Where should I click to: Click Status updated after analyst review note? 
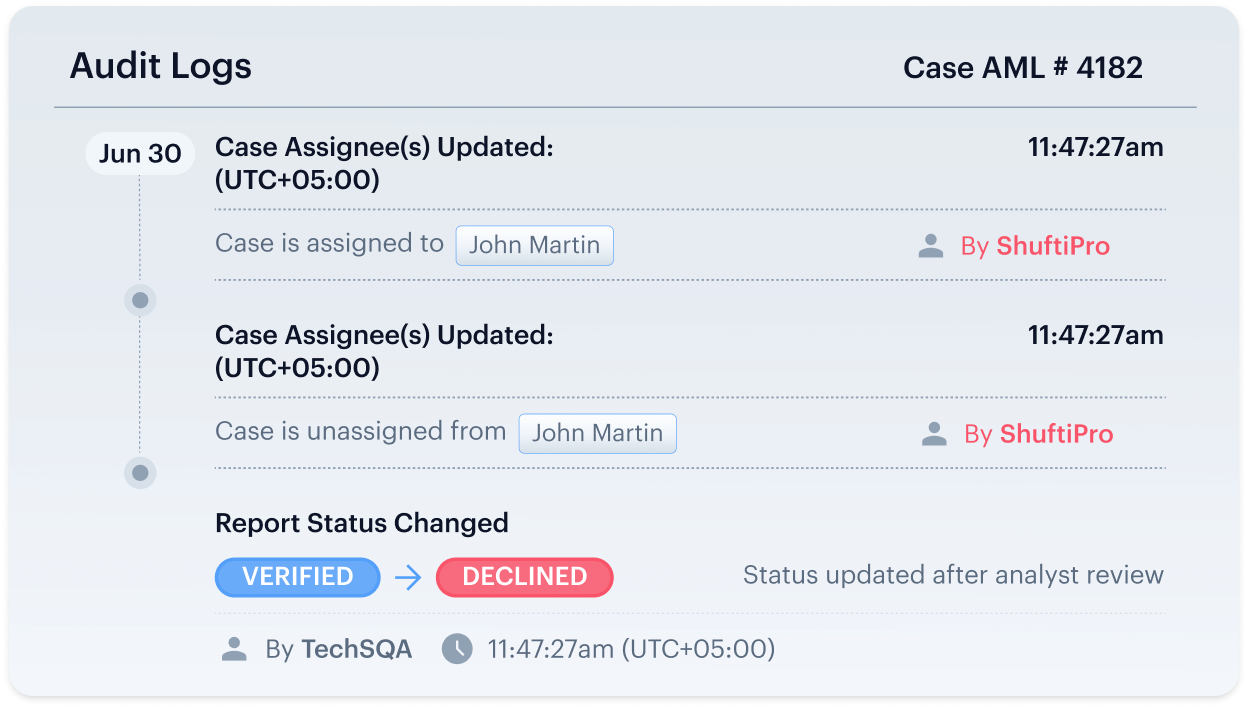coord(953,575)
